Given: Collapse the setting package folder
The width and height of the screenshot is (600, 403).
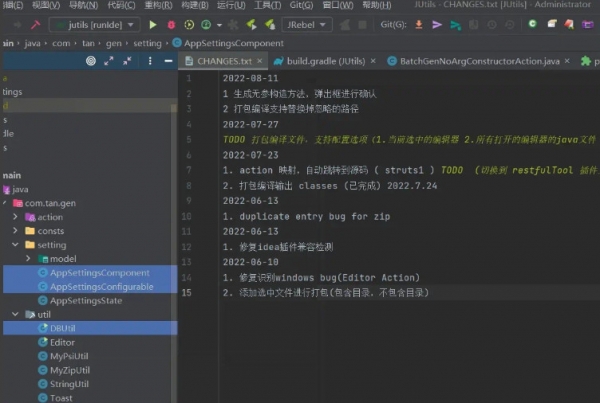Looking at the screenshot, I should [x=15, y=245].
